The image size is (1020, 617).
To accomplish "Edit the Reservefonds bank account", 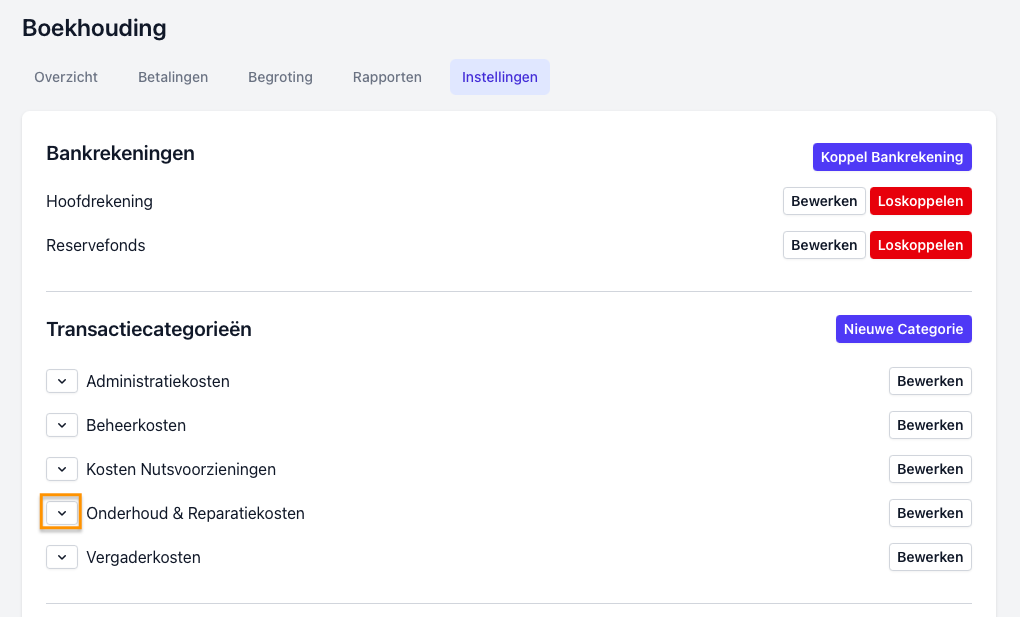I will click(x=824, y=245).
